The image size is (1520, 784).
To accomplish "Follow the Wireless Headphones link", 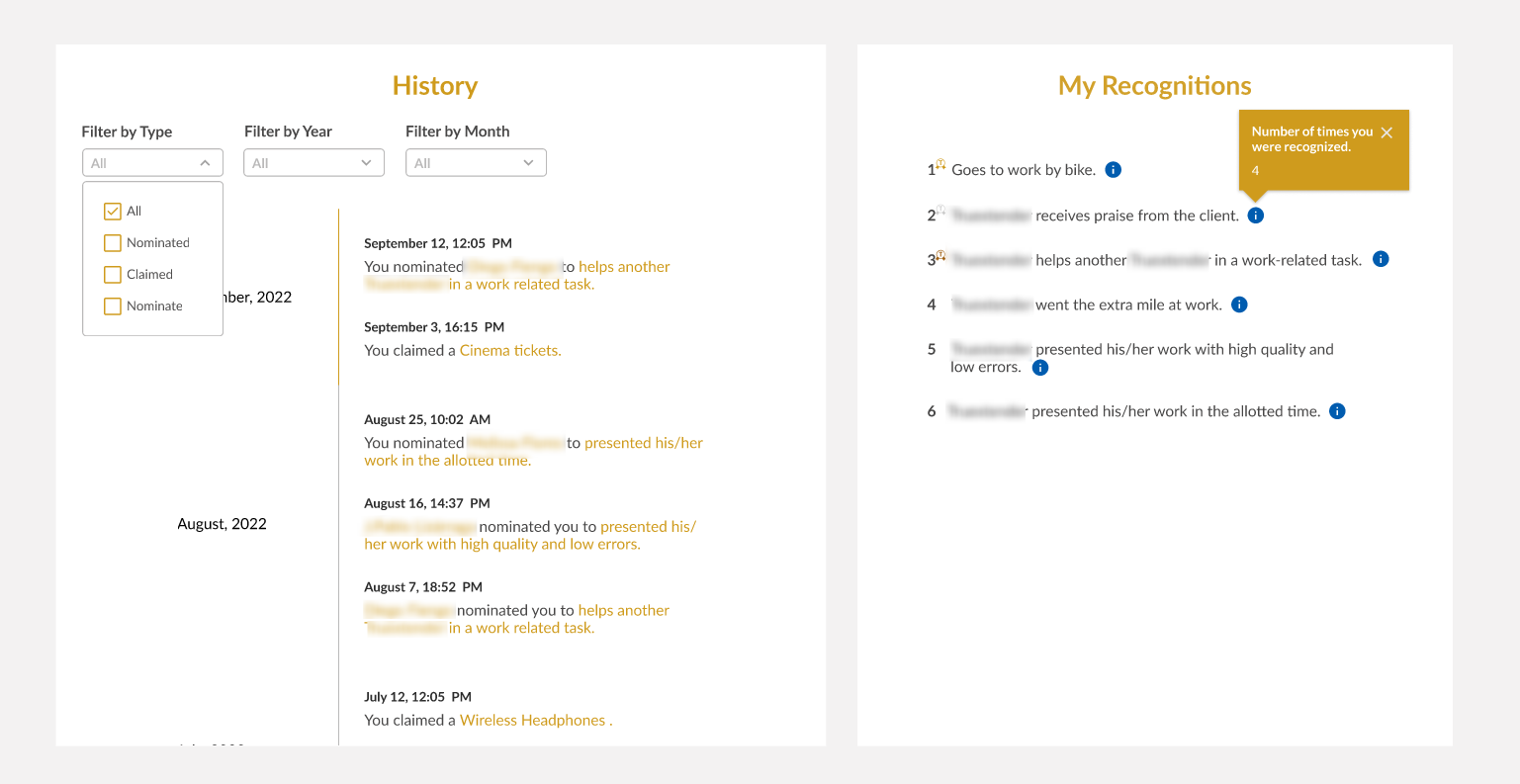I will click(x=536, y=720).
